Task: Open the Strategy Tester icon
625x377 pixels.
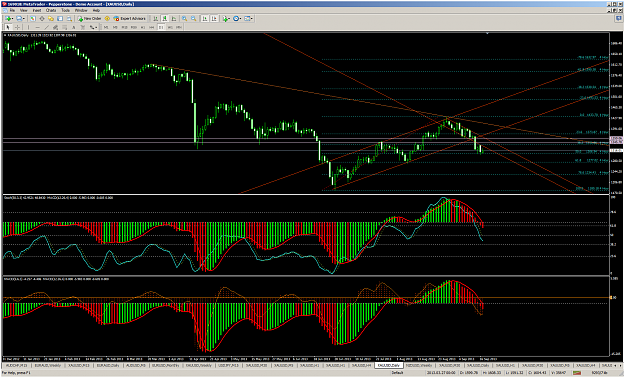Action: tap(69, 18)
